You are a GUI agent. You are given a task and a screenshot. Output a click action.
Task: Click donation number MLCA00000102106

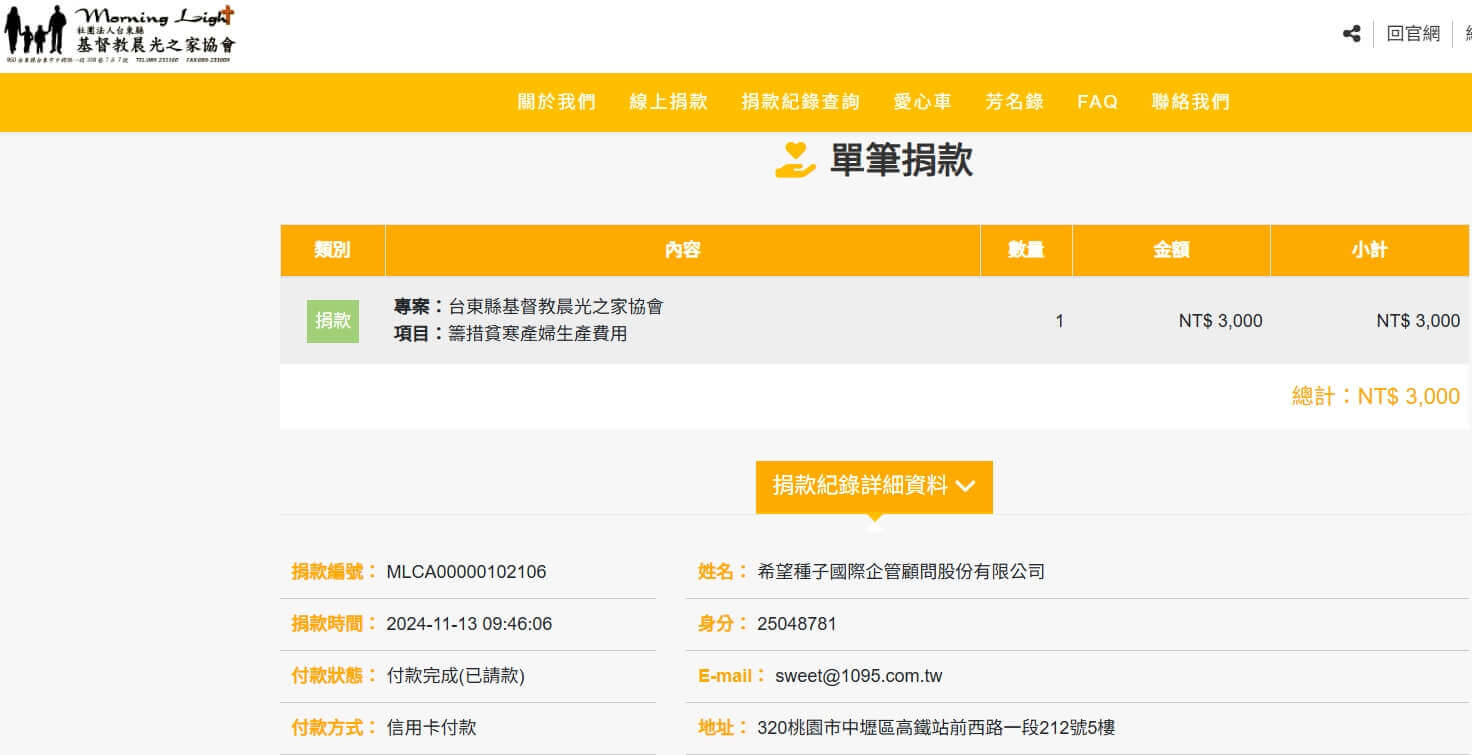(x=466, y=572)
